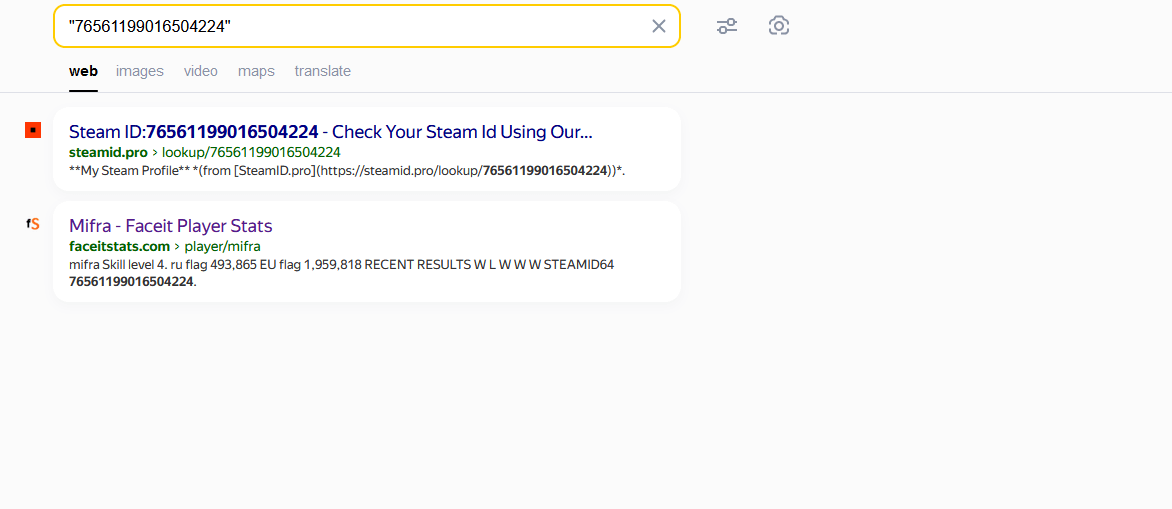Clear the search query with the X icon
Image resolution: width=1172 pixels, height=509 pixels.
(x=659, y=26)
